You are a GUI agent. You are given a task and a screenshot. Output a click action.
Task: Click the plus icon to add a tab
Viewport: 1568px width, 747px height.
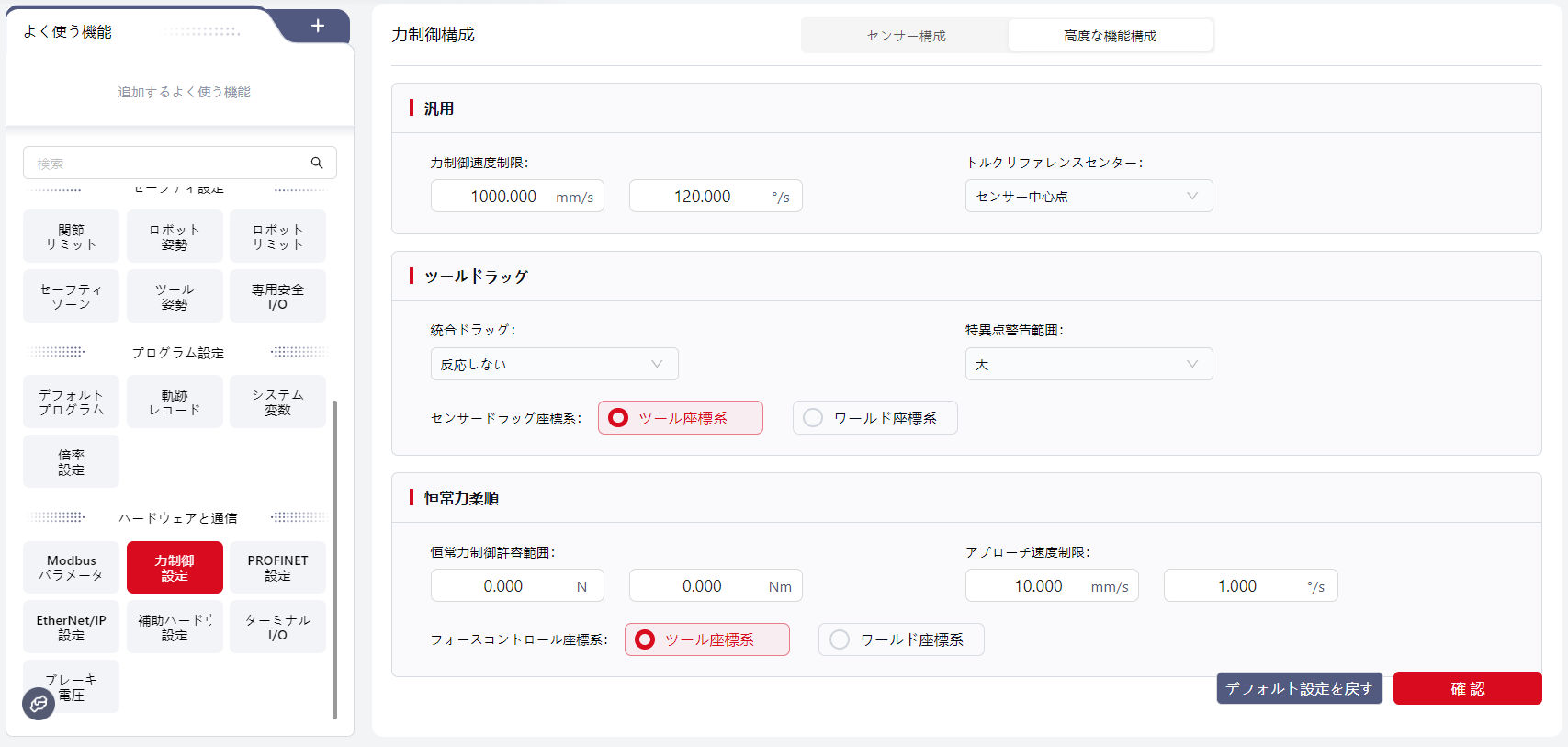(318, 26)
